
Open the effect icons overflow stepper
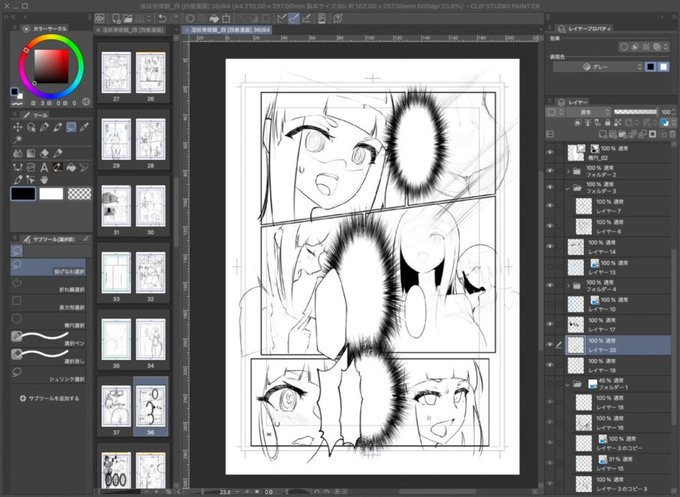667,46
